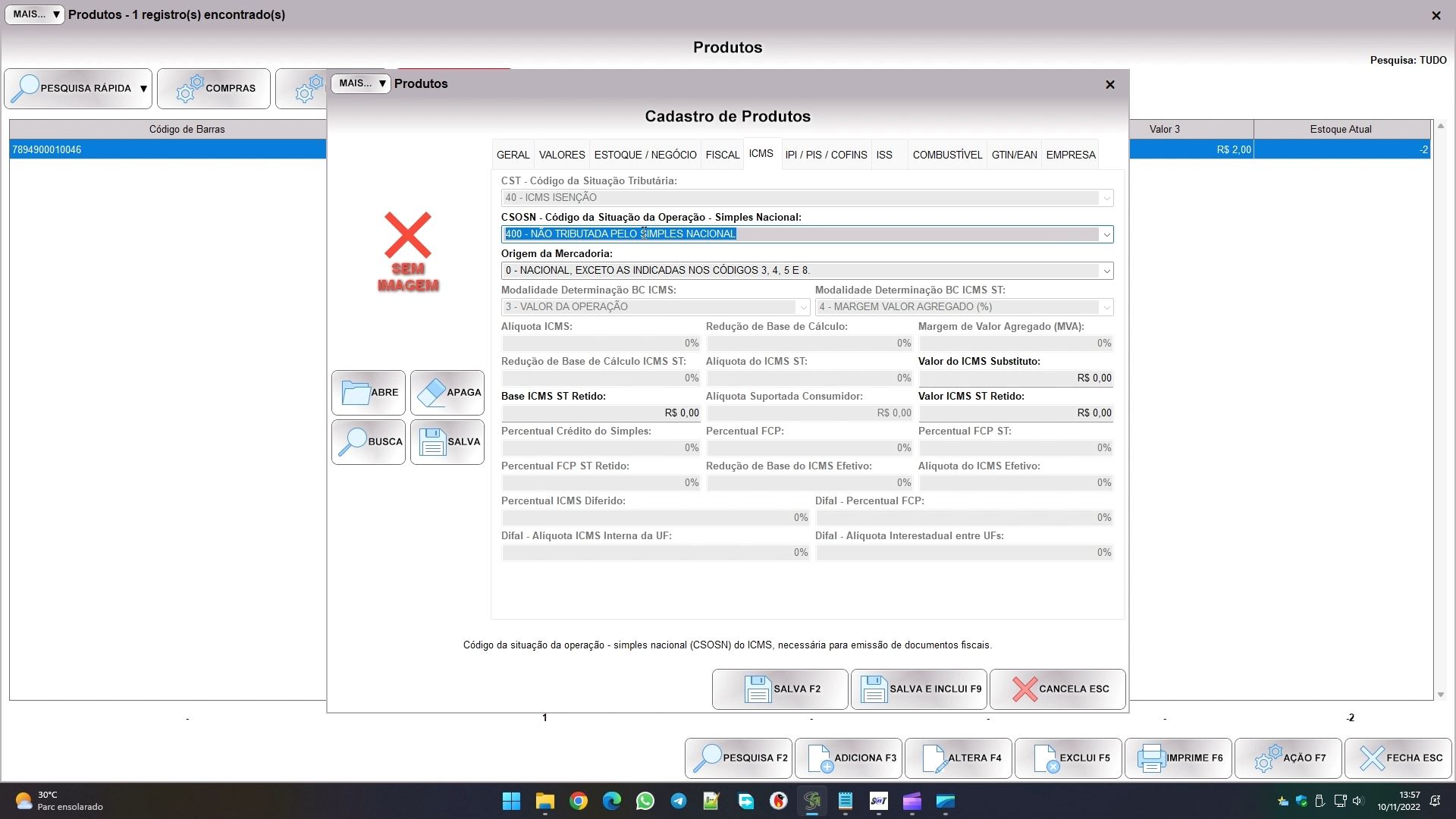Screen dimensions: 1456x819
Task: Click the EXCLUI F5 delete document button
Action: 1068,758
